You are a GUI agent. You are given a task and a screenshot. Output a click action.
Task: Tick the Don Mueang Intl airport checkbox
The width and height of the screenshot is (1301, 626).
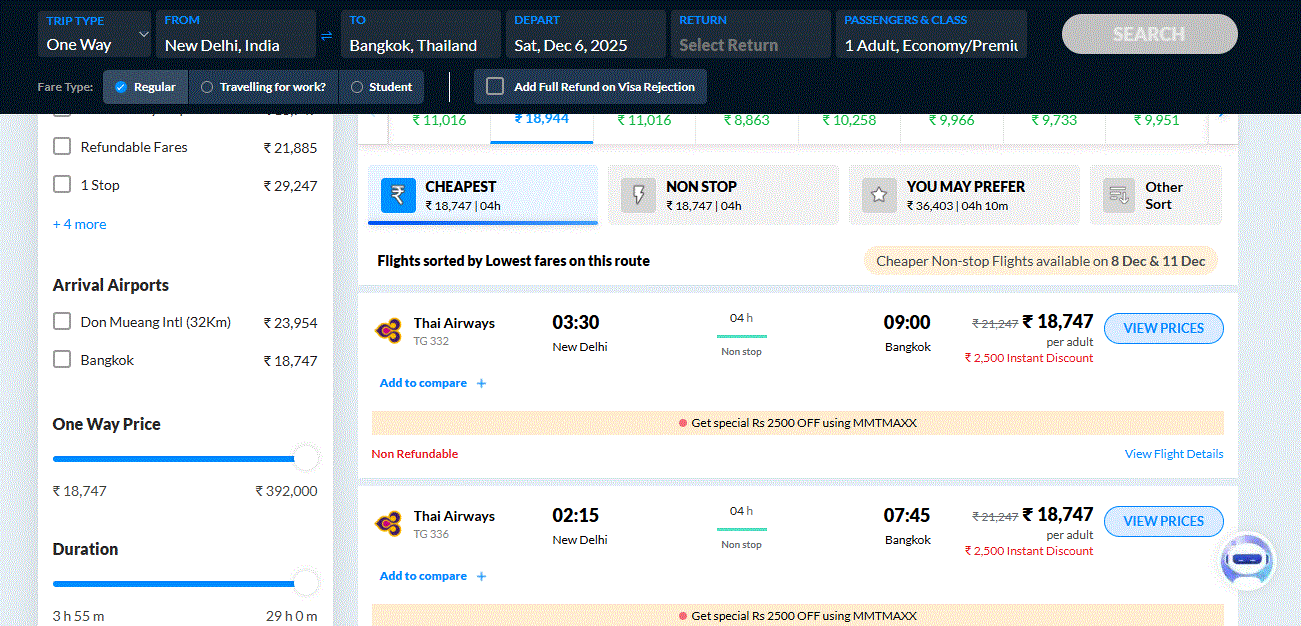coord(62,322)
